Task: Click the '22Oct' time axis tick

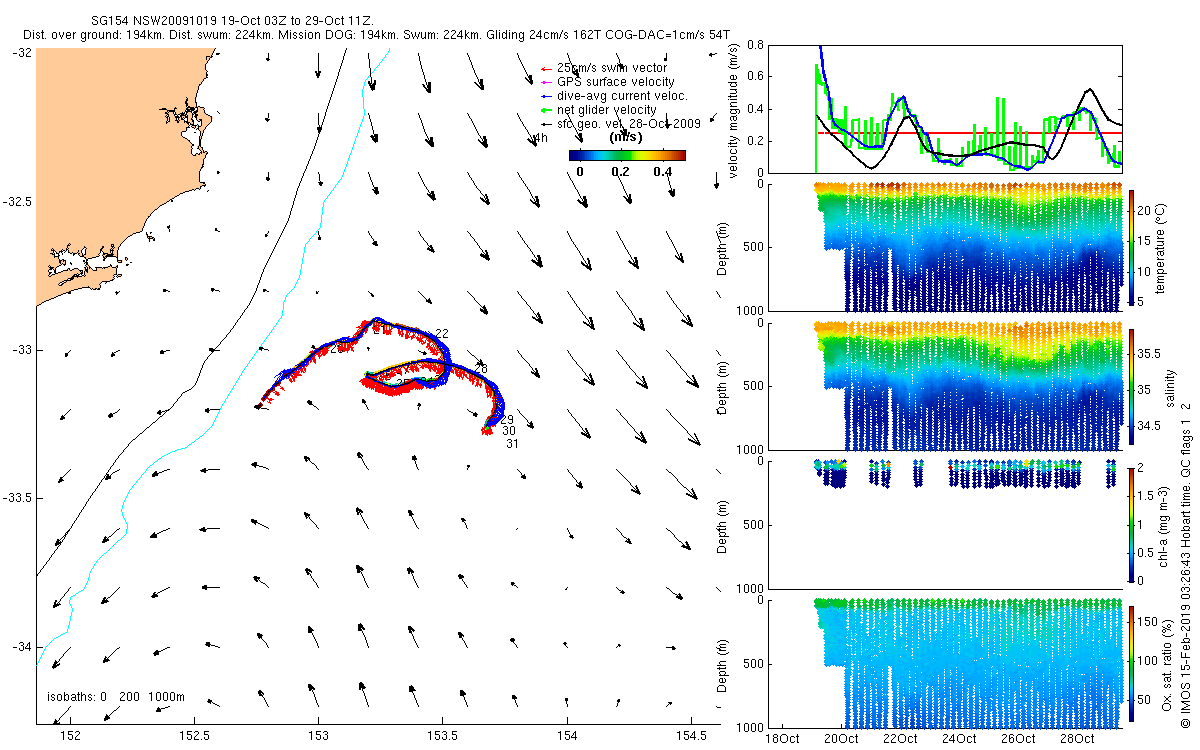Action: [x=900, y=739]
